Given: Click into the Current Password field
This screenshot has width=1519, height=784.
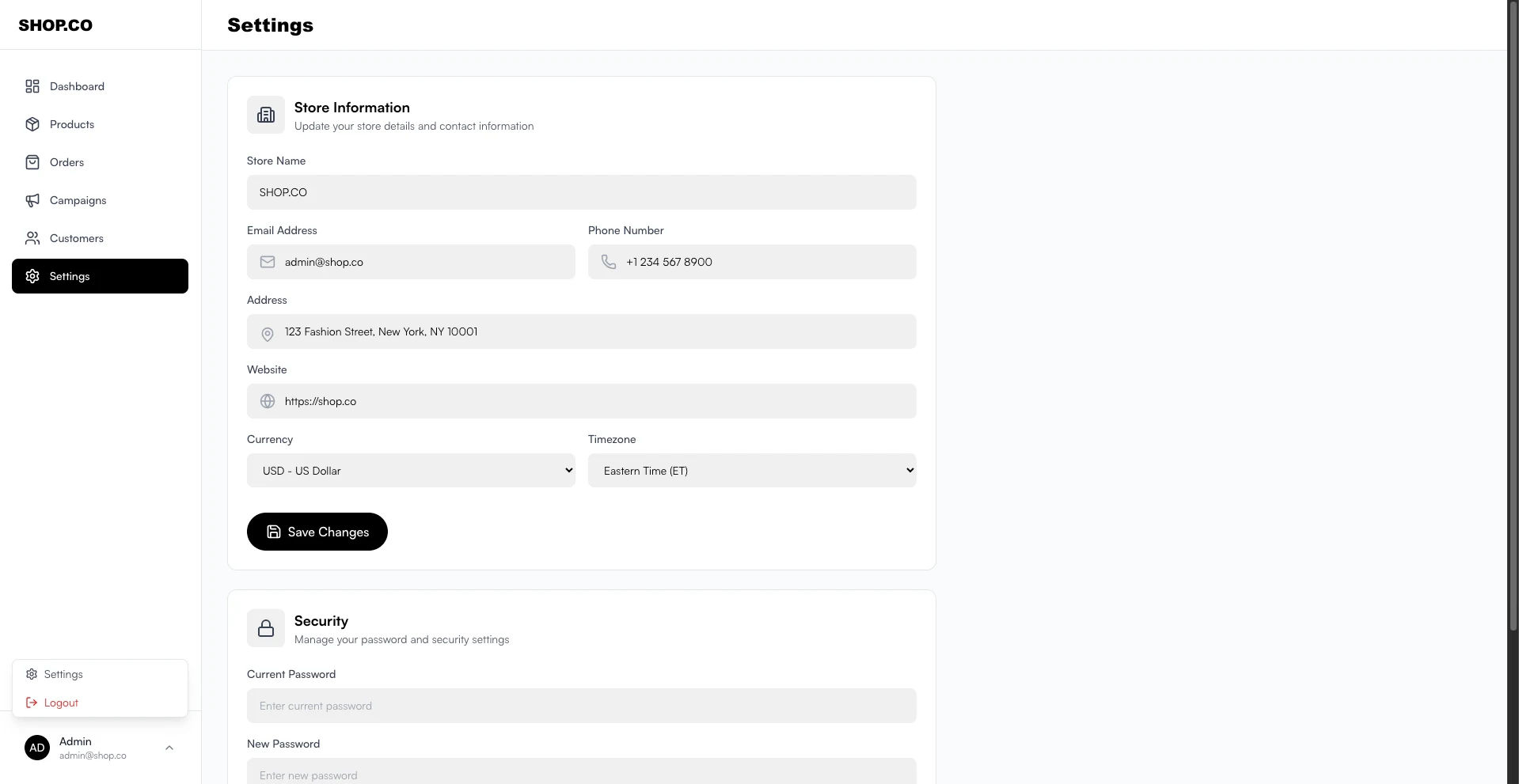Looking at the screenshot, I should 582,706.
